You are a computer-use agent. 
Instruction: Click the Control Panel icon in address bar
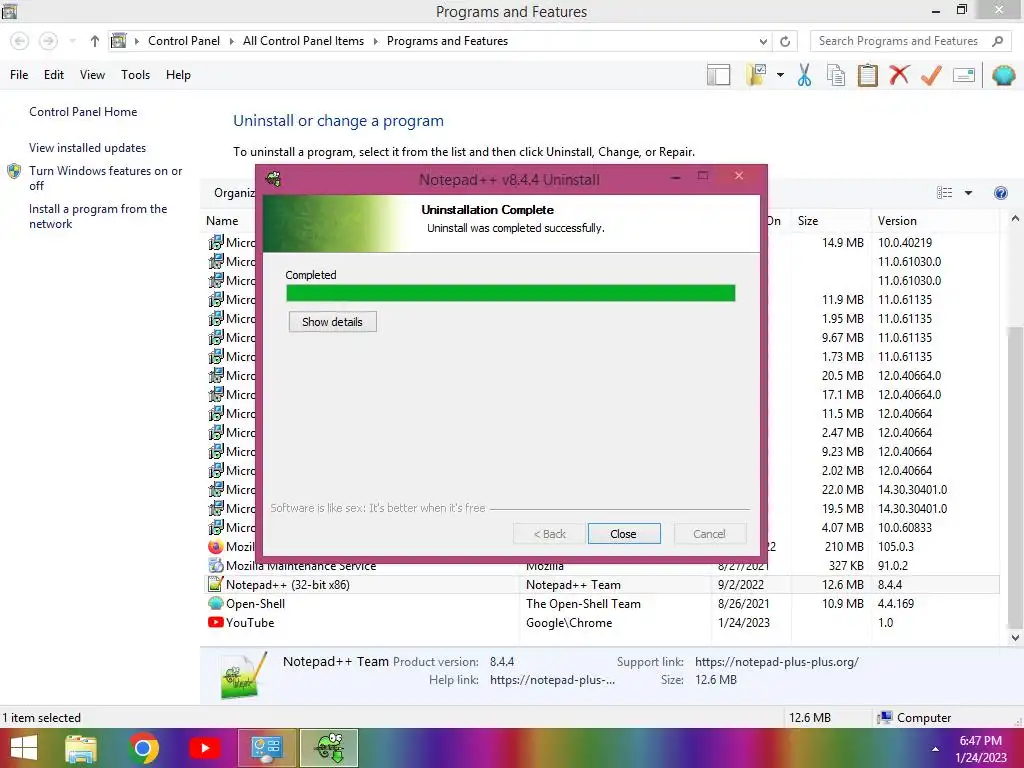118,41
